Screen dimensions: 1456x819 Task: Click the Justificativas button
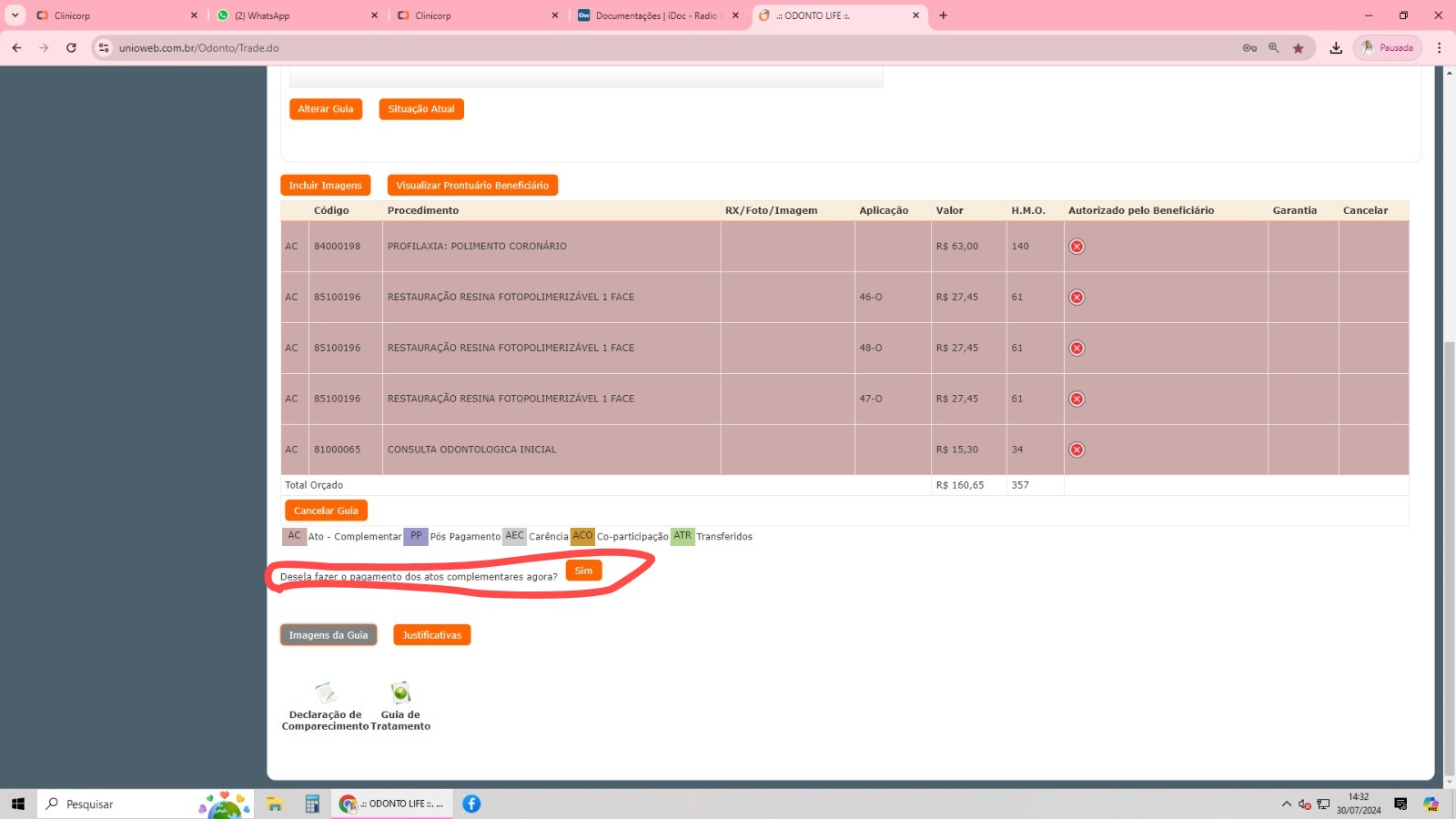432,635
